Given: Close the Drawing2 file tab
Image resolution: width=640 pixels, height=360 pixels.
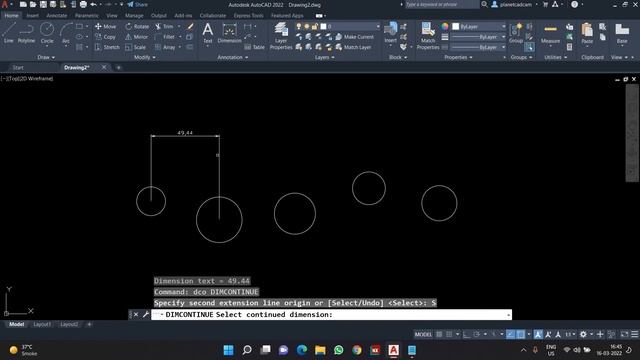Looking at the screenshot, I should [x=104, y=67].
